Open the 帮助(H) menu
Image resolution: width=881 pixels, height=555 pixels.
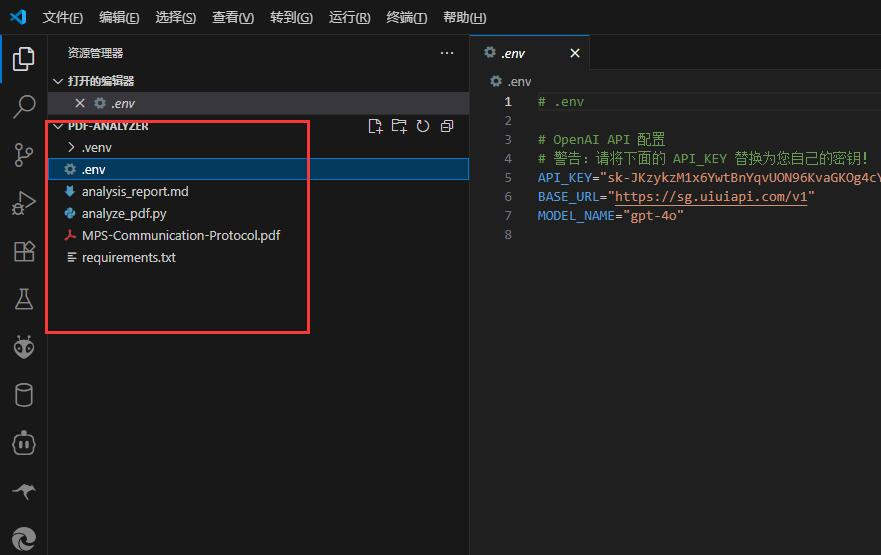[465, 17]
